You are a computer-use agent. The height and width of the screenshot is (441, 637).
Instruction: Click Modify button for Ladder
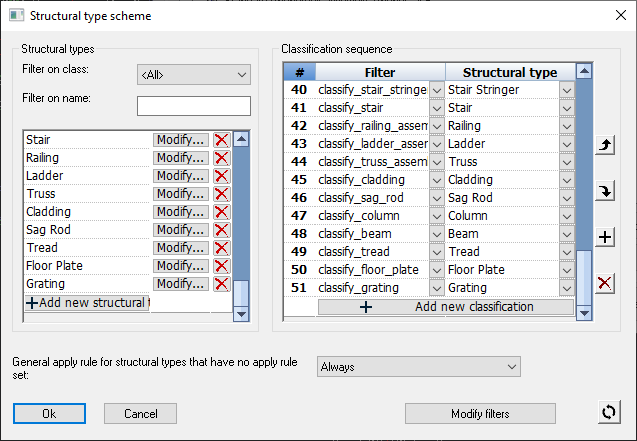(x=181, y=176)
